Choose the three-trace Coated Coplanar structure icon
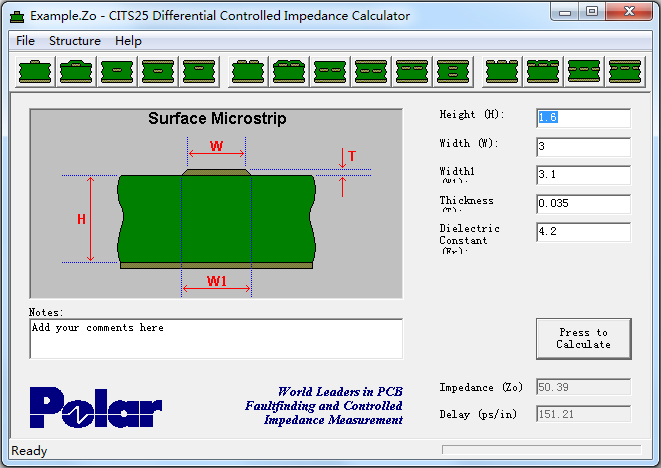 [x=543, y=71]
